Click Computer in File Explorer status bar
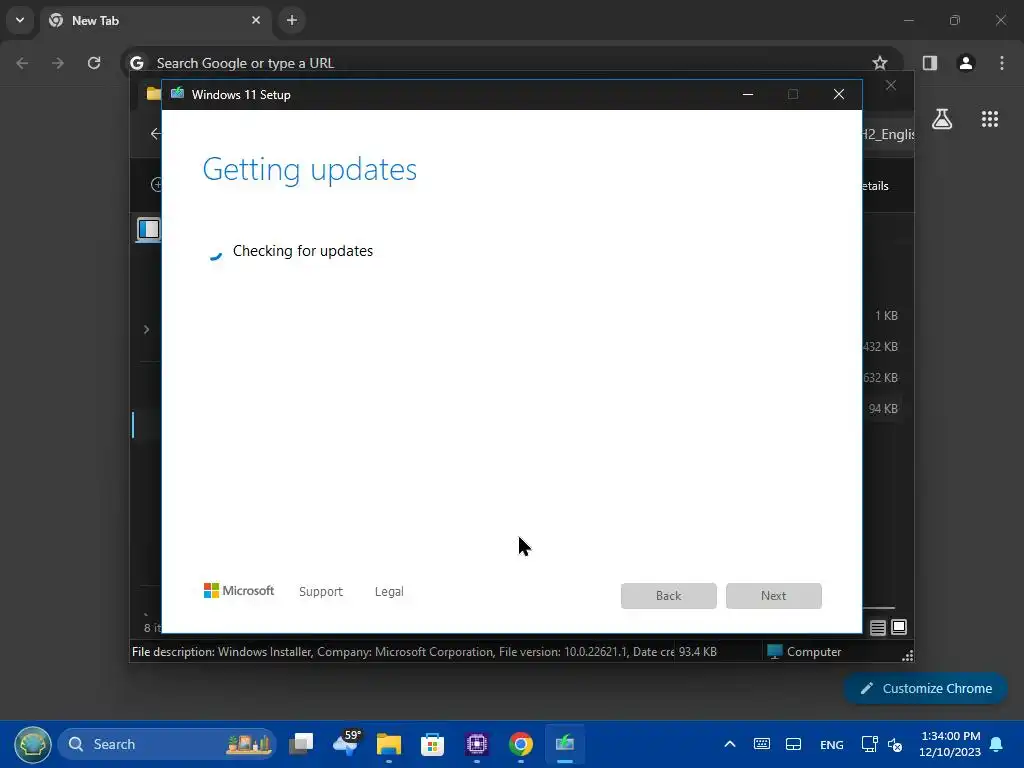1024x768 pixels. pyautogui.click(x=804, y=652)
